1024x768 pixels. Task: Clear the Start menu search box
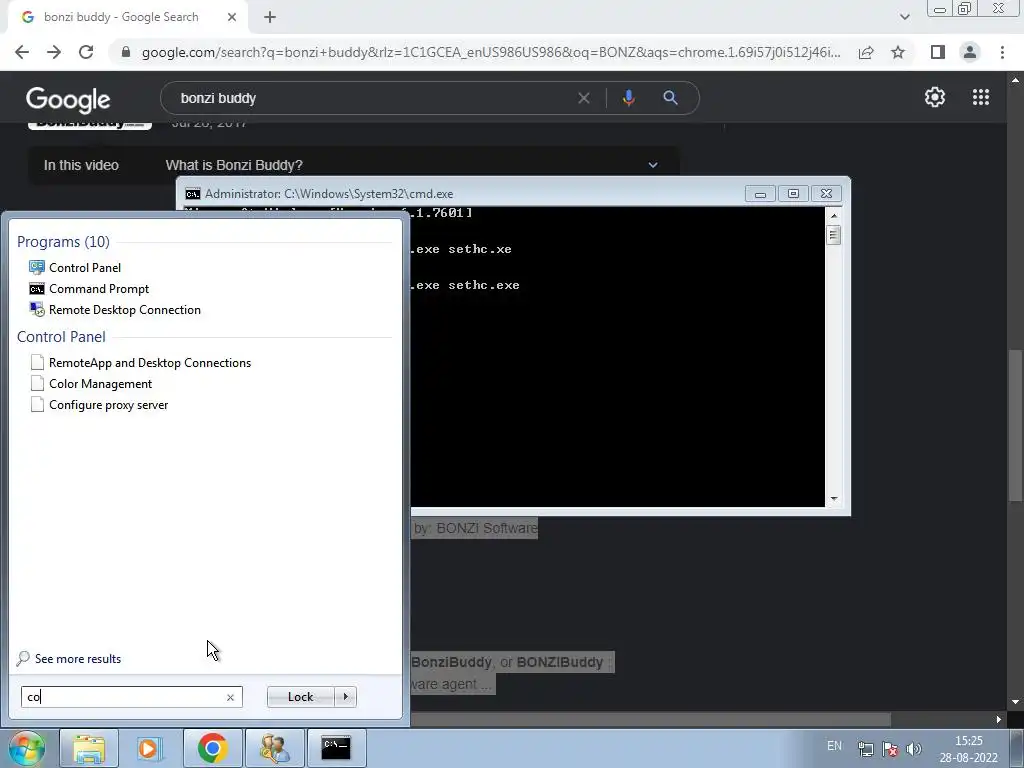click(x=230, y=697)
